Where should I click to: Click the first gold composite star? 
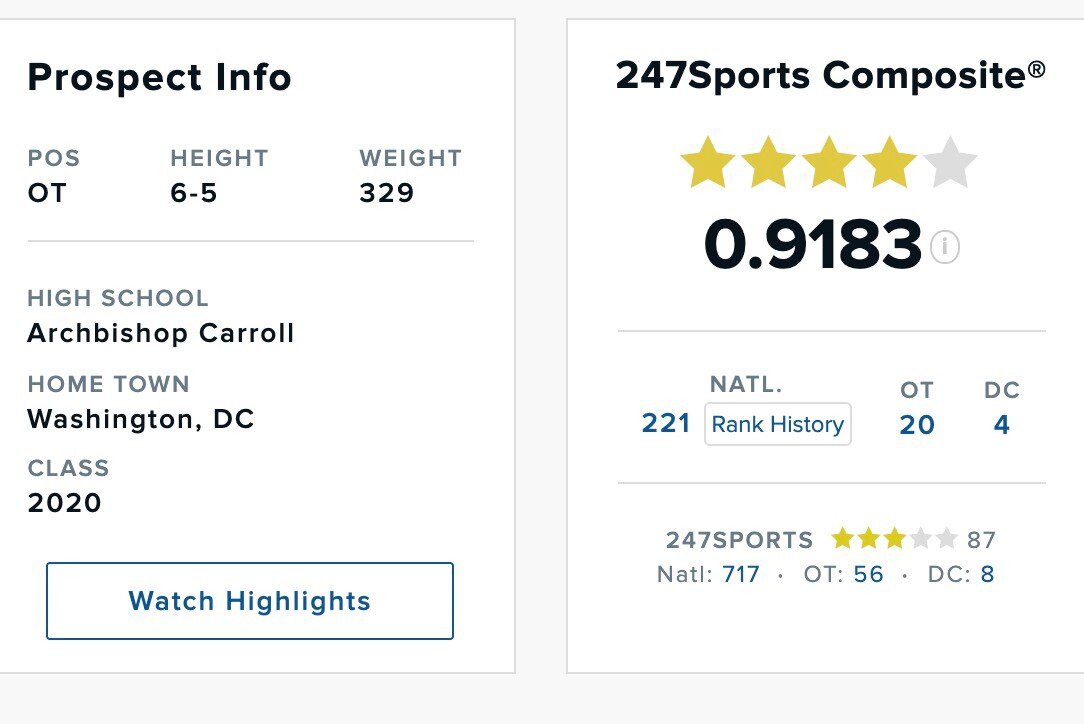coord(707,164)
